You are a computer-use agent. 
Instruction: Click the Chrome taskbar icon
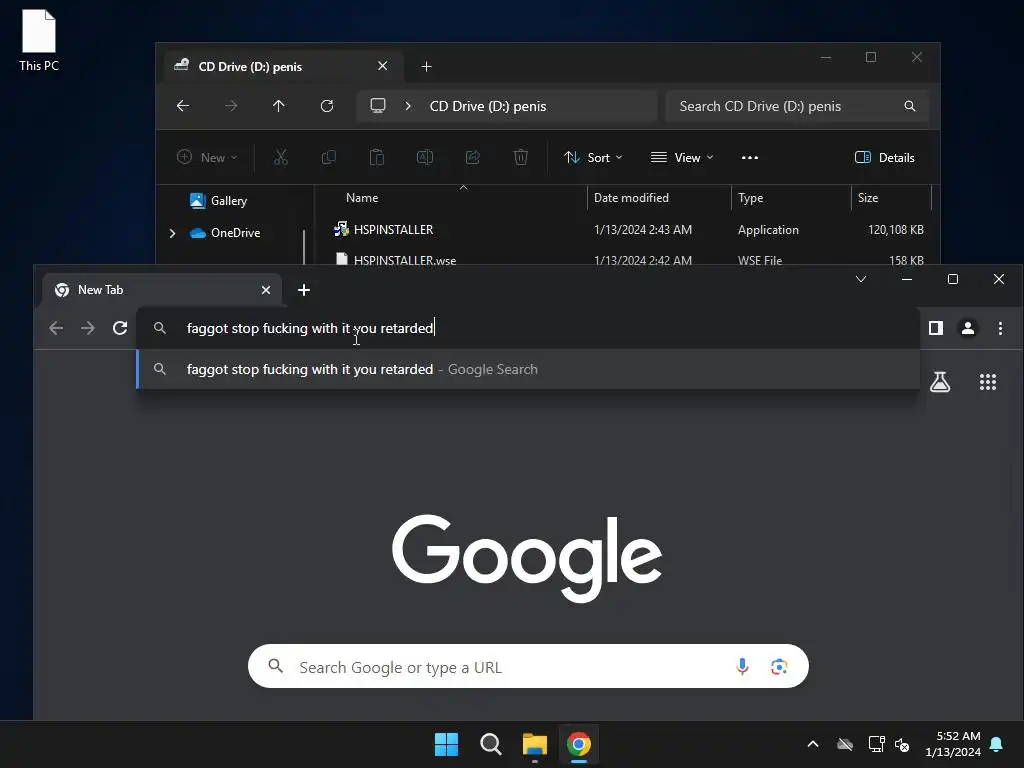(x=579, y=744)
